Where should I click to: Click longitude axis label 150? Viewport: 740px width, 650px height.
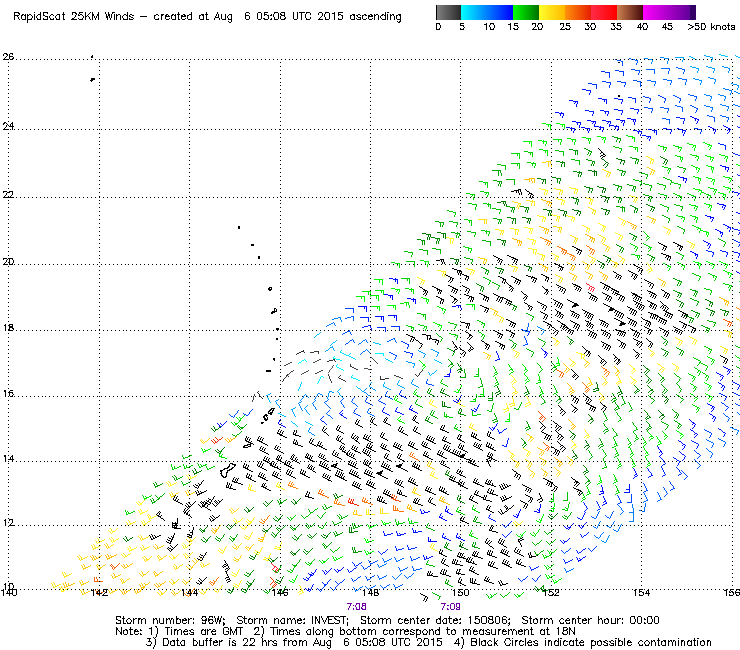[461, 593]
